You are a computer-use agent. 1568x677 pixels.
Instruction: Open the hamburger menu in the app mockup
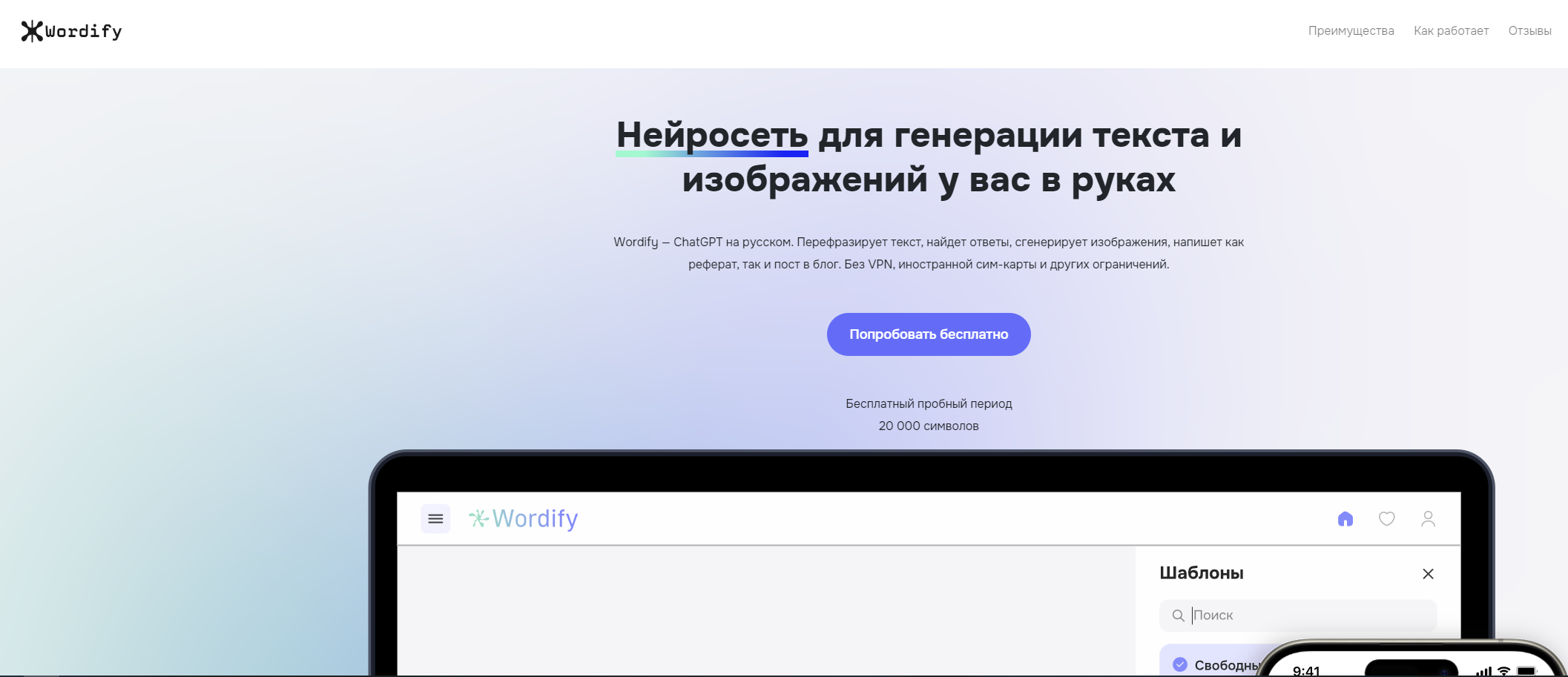[435, 518]
